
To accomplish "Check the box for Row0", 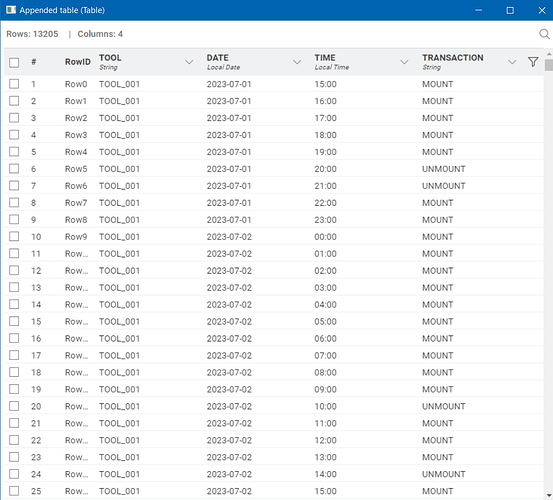I will [x=14, y=84].
